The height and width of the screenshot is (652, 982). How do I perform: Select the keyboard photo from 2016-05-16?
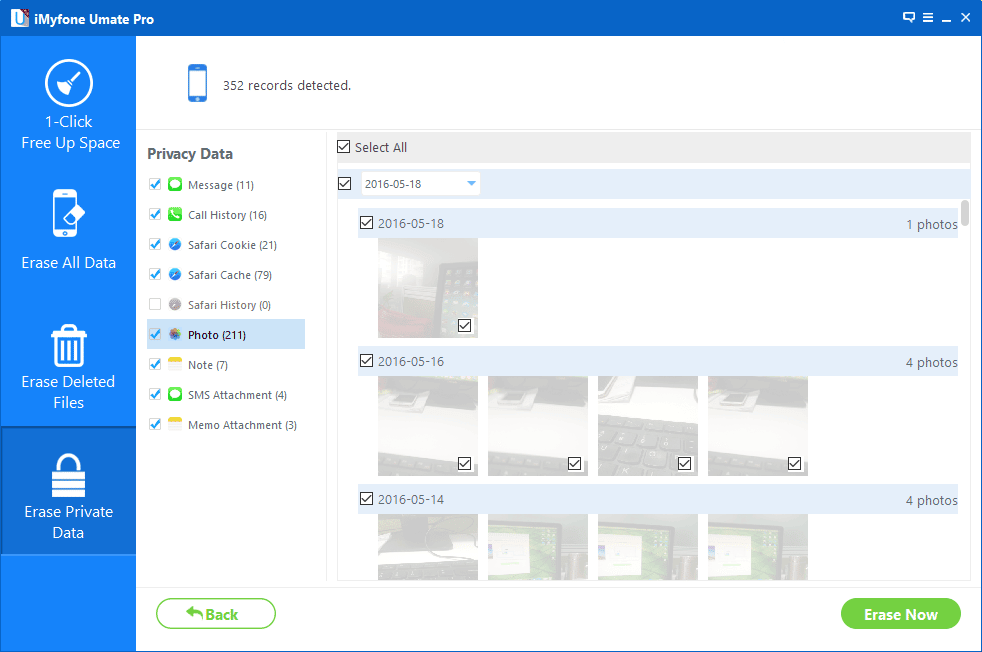[648, 425]
